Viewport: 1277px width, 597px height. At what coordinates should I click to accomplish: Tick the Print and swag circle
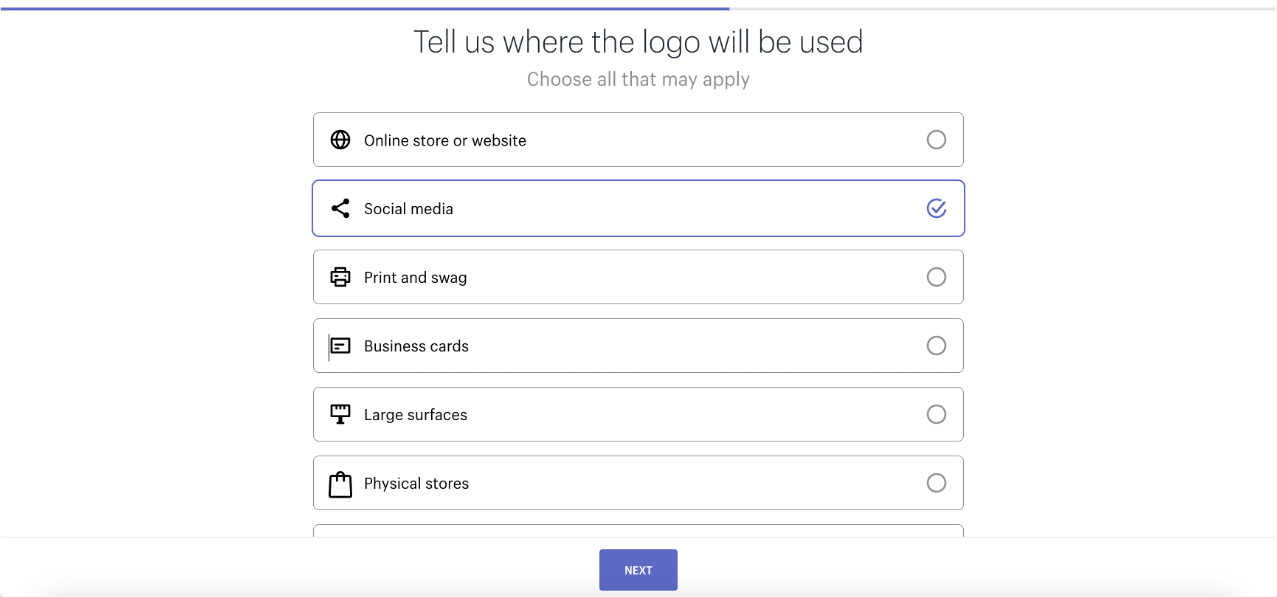pyautogui.click(x=936, y=277)
